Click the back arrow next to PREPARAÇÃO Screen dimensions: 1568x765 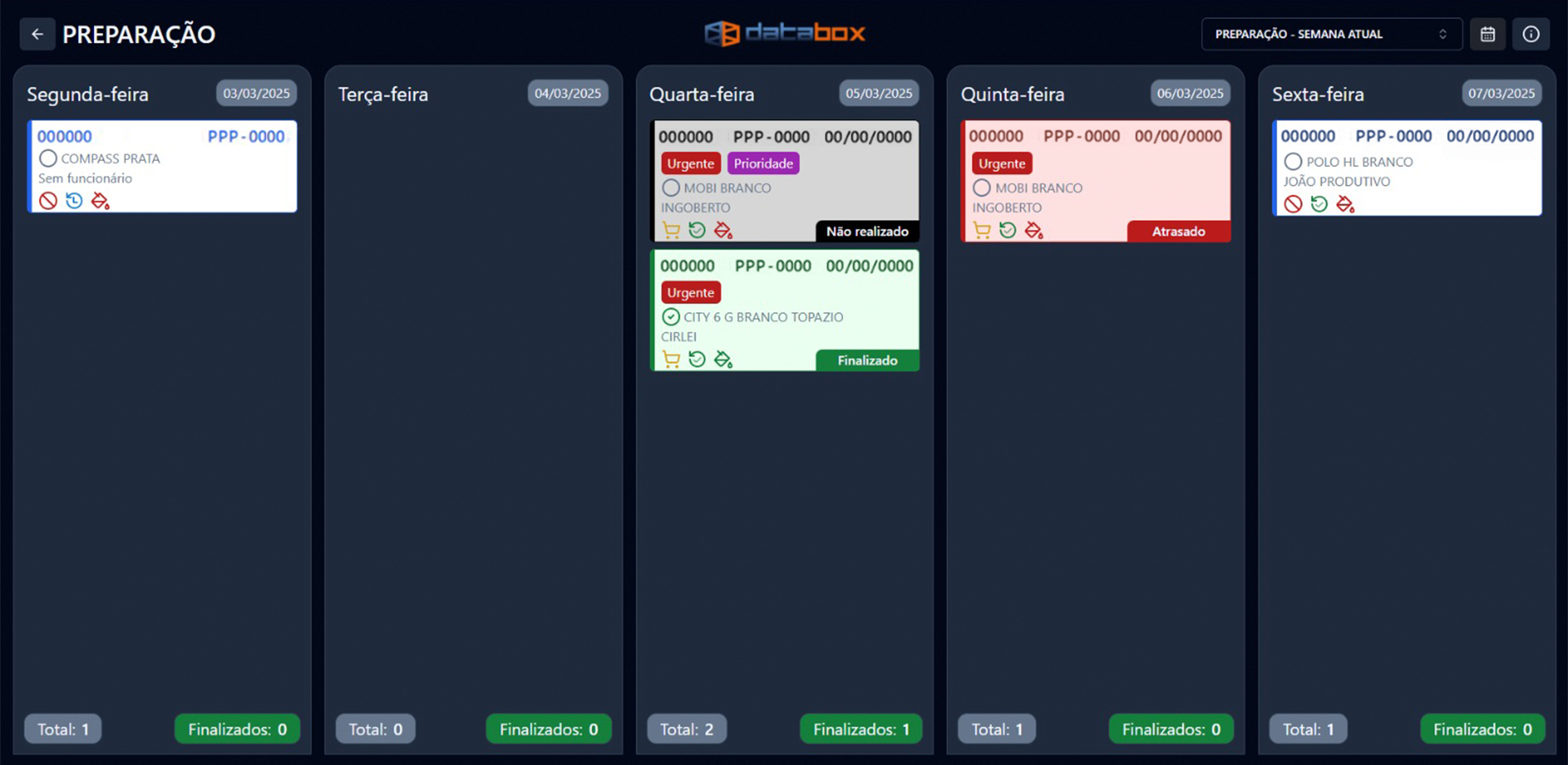click(37, 34)
